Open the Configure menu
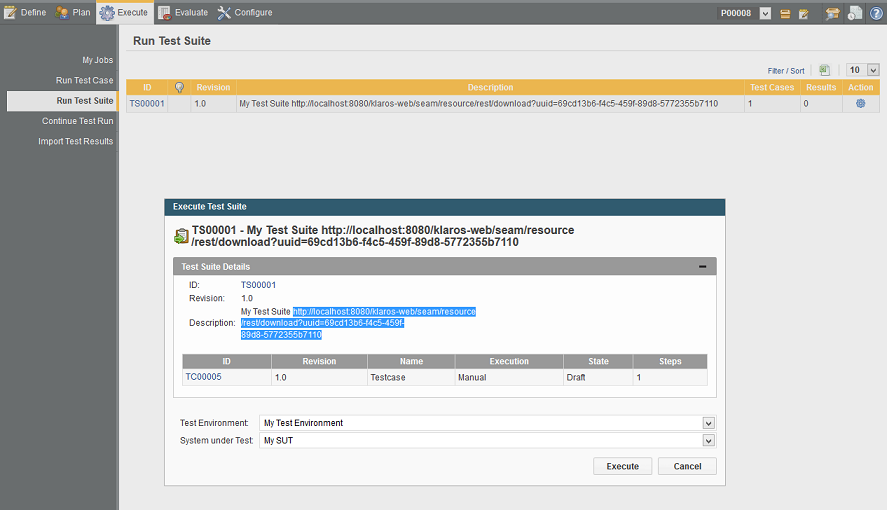 pyautogui.click(x=245, y=12)
